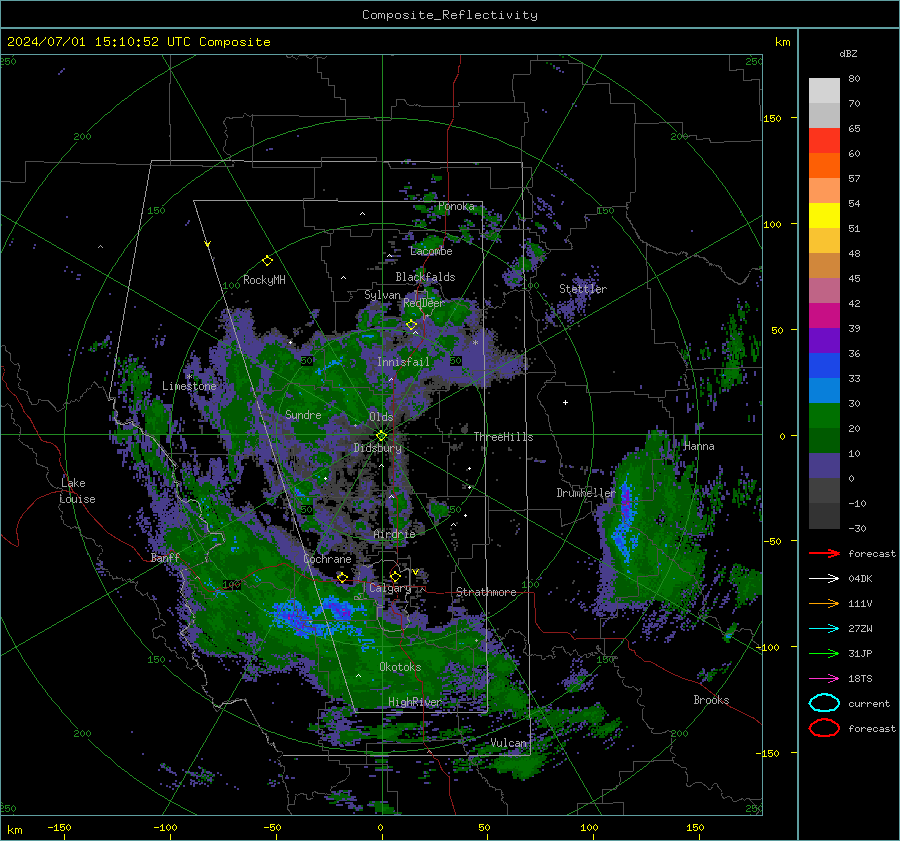Click the yellow diamond marker below Cochrane

342,577
